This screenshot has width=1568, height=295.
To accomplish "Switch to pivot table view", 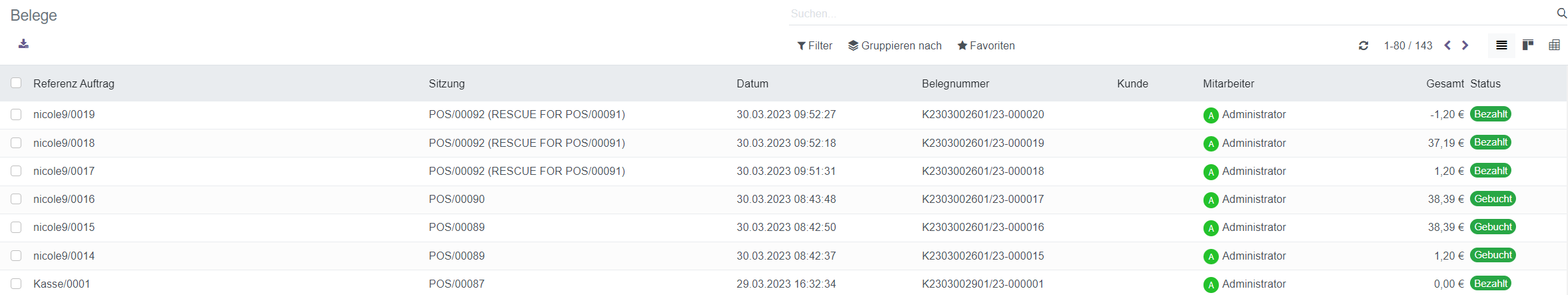I will coord(1554,45).
